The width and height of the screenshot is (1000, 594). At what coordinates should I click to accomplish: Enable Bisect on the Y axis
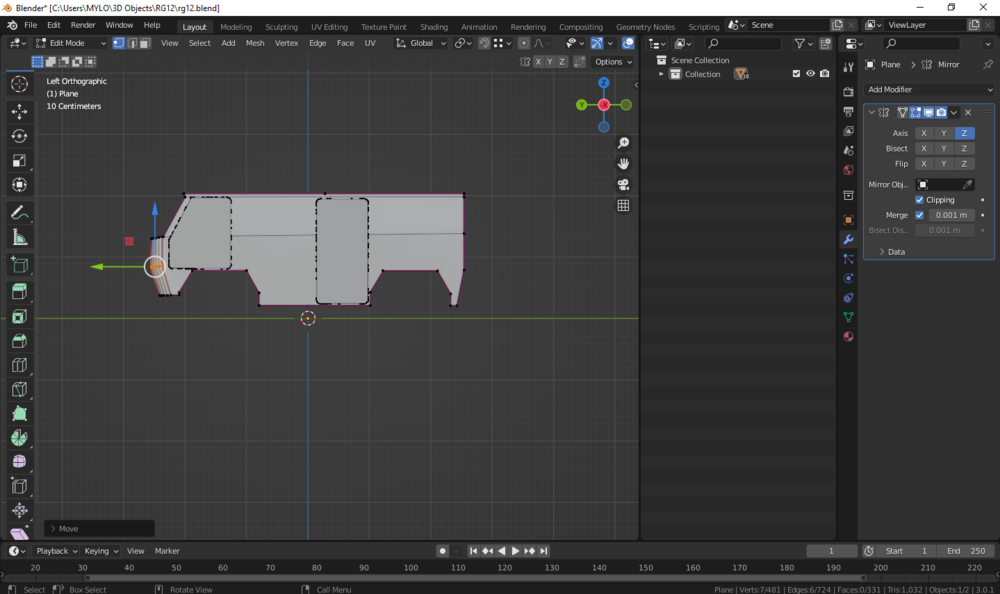pos(944,148)
